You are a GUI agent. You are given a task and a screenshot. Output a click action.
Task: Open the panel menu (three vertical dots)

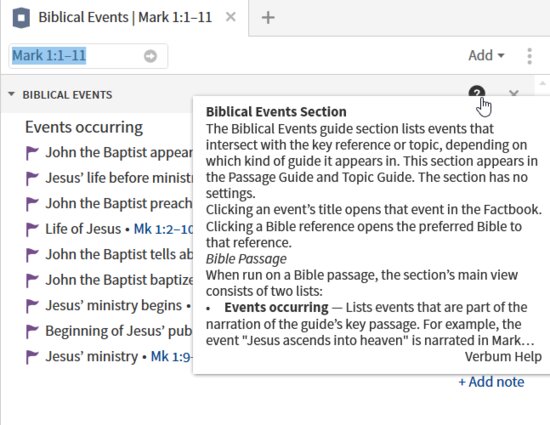tap(530, 56)
